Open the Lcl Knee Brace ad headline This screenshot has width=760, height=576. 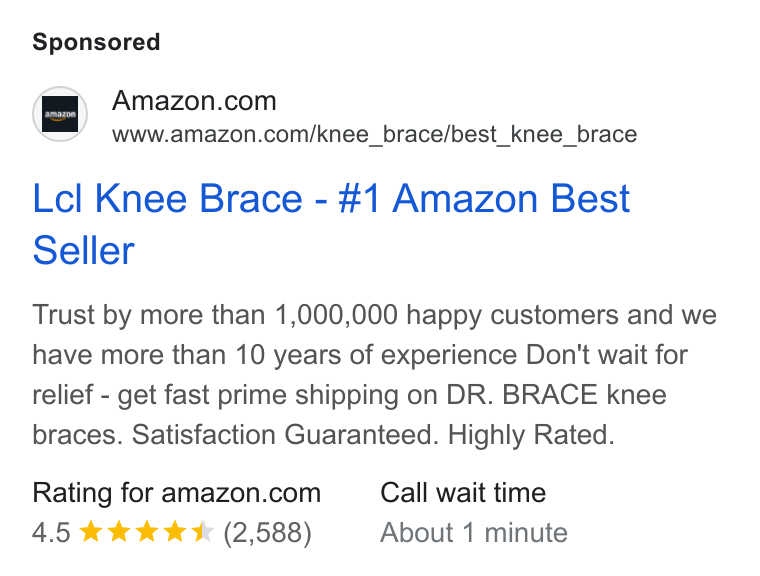331,224
